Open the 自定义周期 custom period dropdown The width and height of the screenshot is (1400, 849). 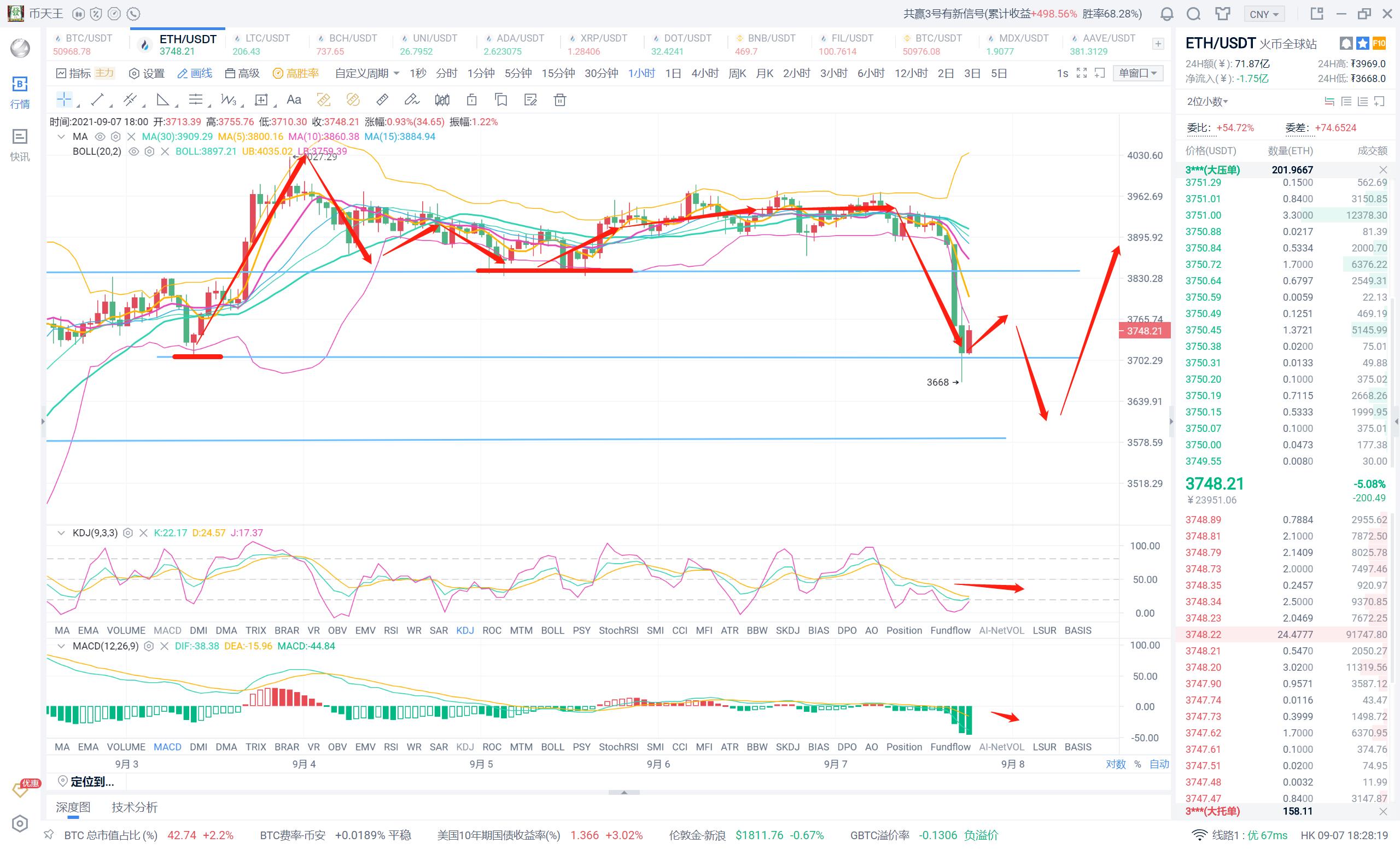click(x=367, y=73)
